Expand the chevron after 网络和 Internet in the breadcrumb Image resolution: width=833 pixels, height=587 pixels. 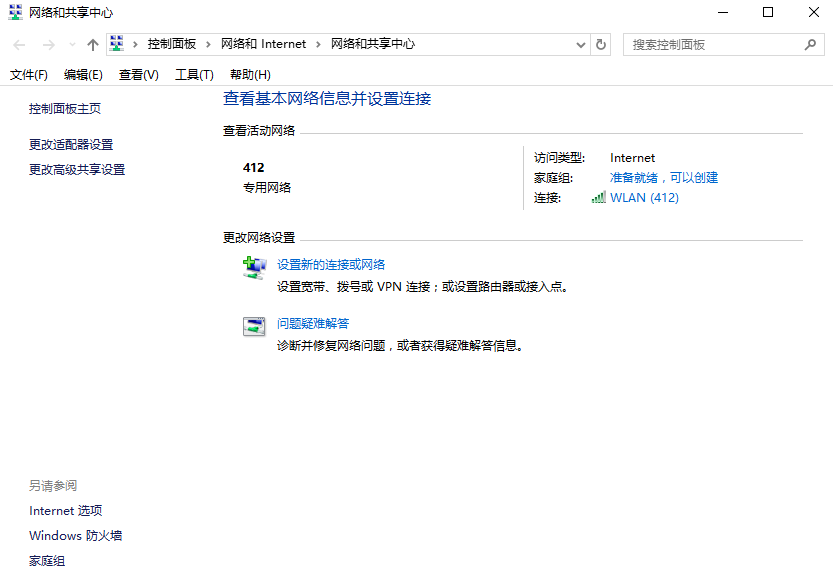[x=318, y=45]
